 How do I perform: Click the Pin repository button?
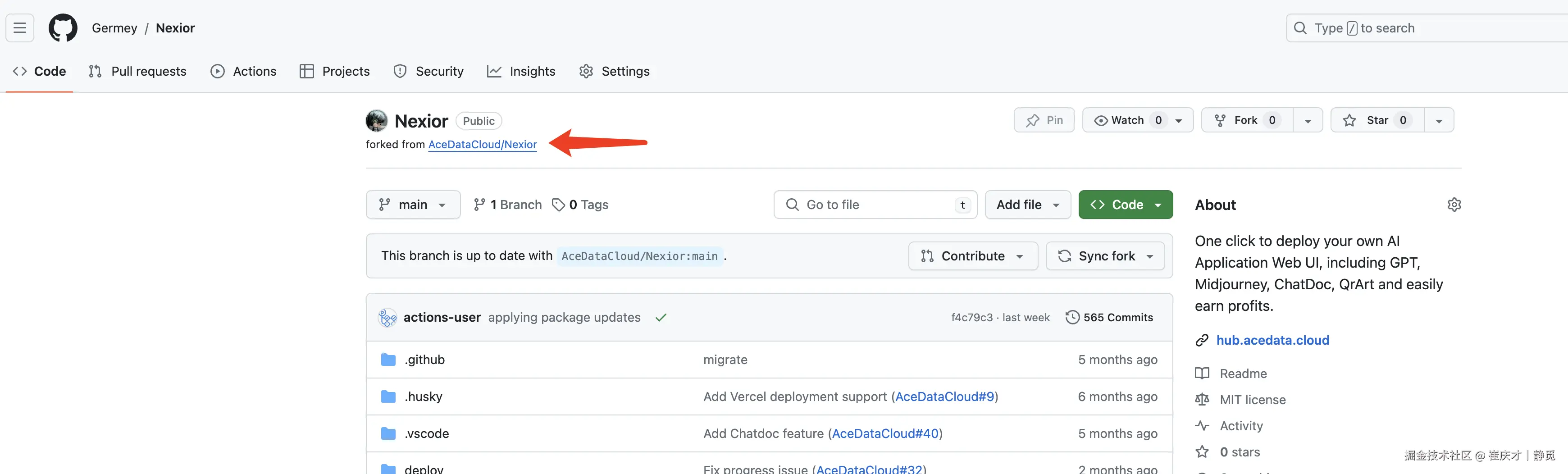click(x=1044, y=120)
